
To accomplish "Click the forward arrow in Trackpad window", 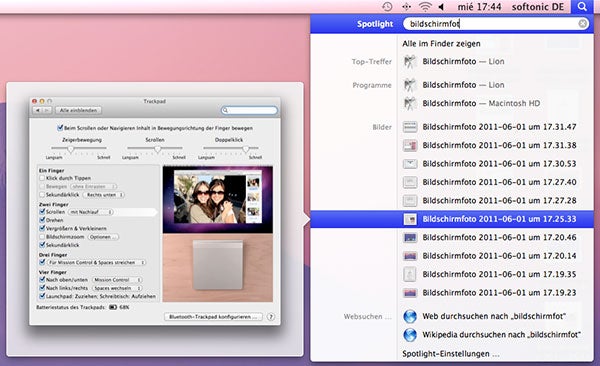I will [47, 110].
